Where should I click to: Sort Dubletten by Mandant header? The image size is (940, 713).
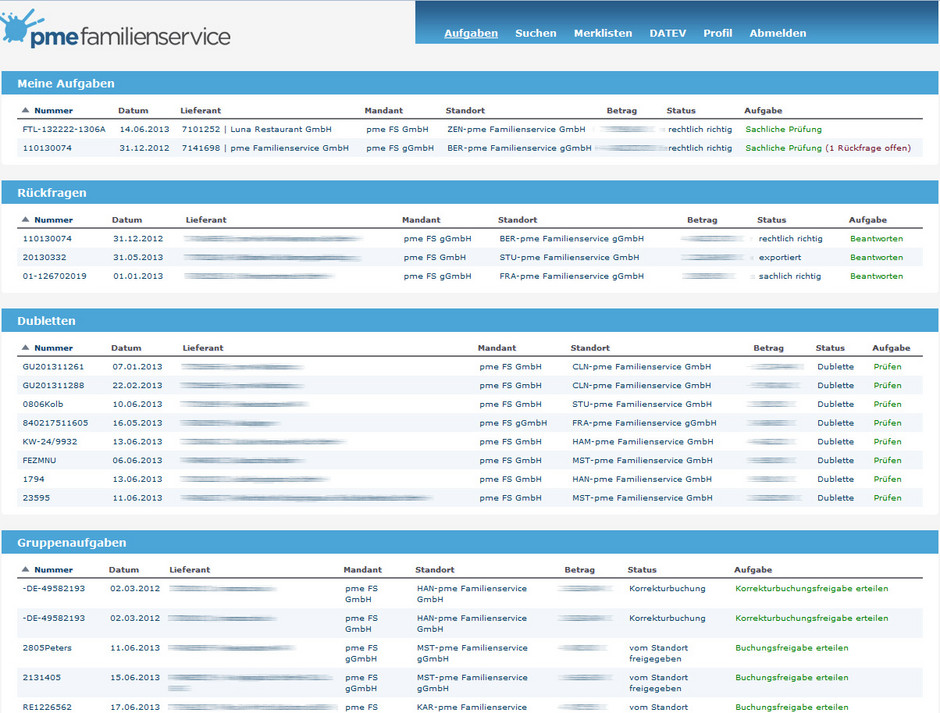[x=496, y=348]
